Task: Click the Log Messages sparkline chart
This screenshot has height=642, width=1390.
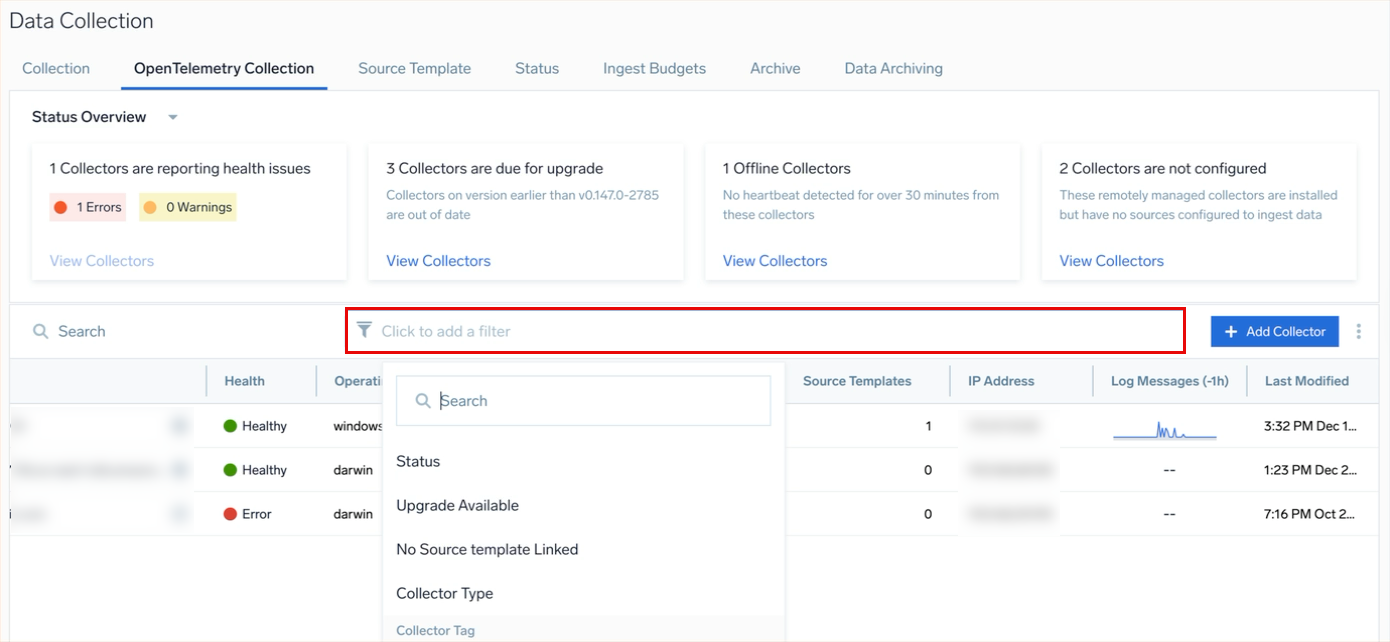Action: click(1165, 430)
